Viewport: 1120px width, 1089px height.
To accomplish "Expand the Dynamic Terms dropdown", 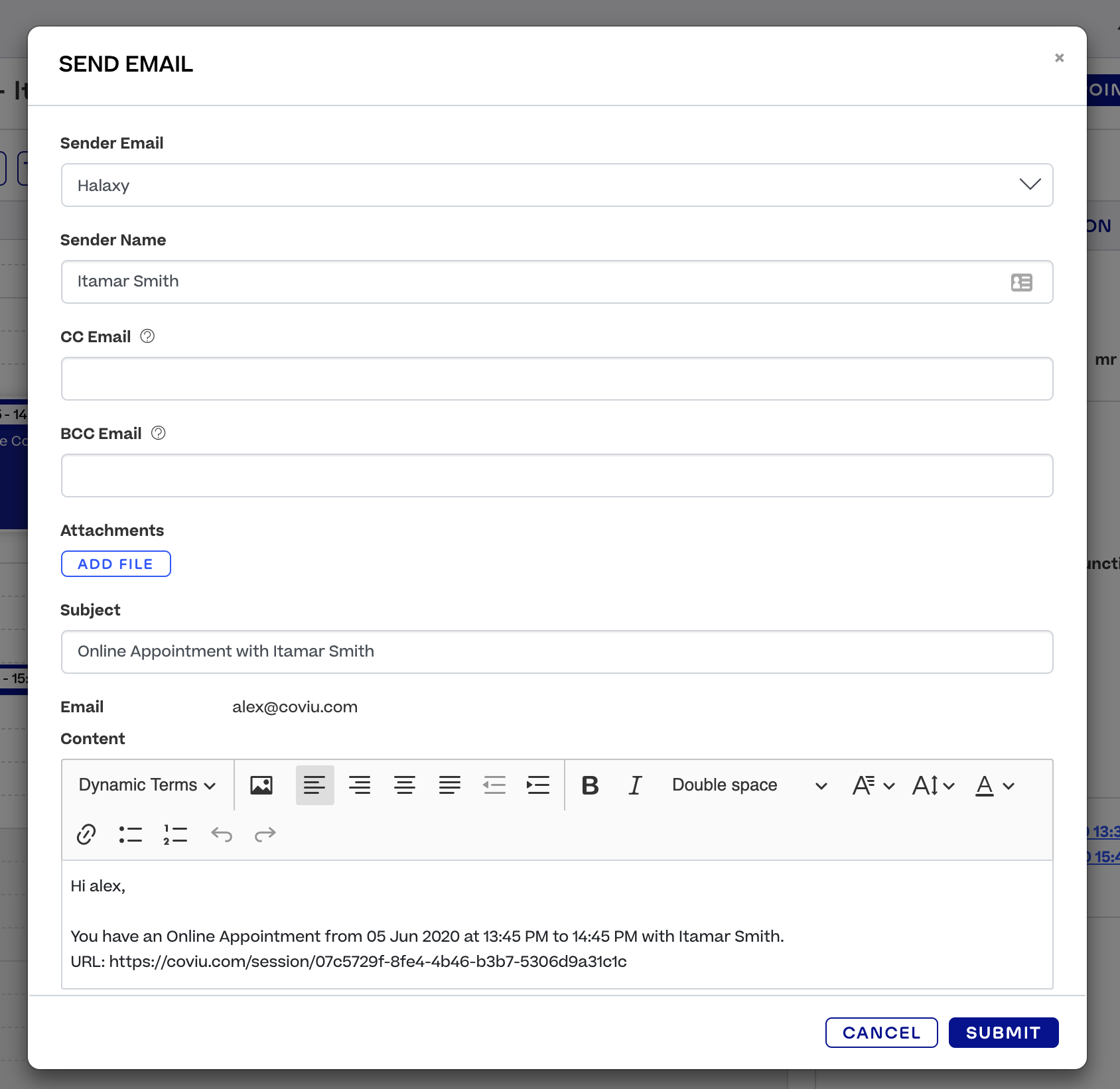I will click(146, 785).
